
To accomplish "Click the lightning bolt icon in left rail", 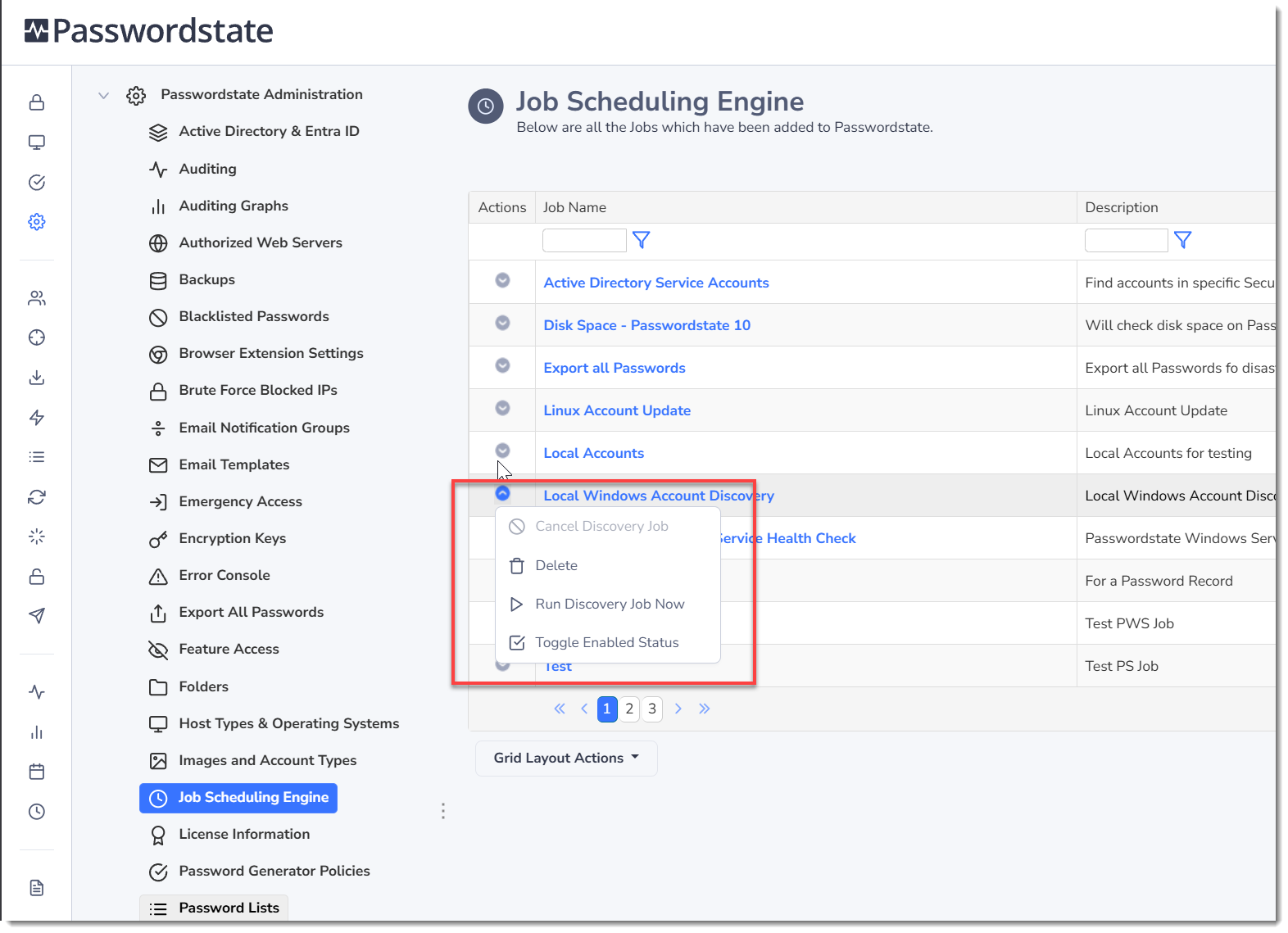I will [x=37, y=418].
